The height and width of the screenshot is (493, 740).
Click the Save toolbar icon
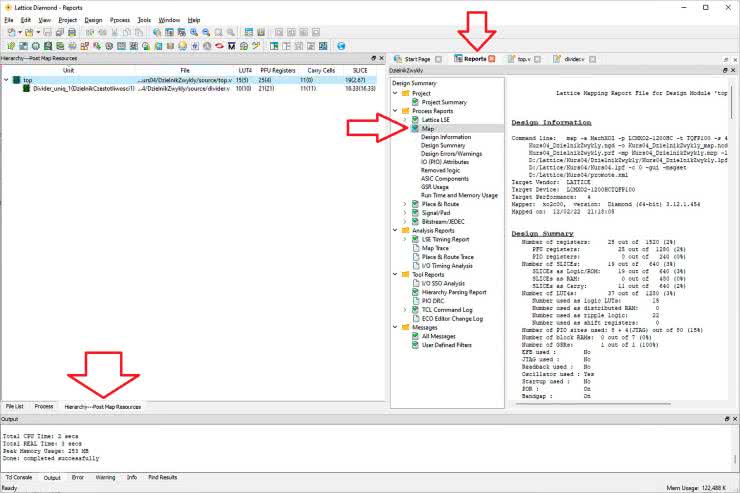(x=47, y=33)
